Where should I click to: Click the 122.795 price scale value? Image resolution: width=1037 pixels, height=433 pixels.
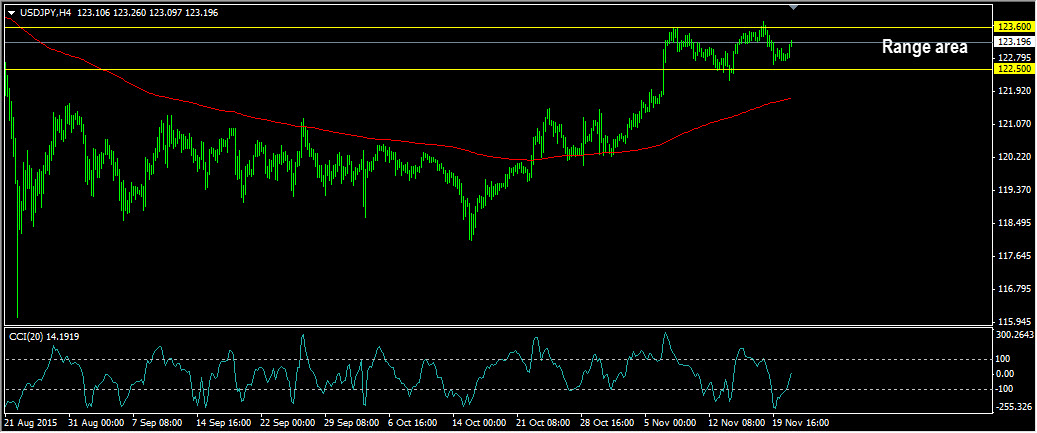1014,56
